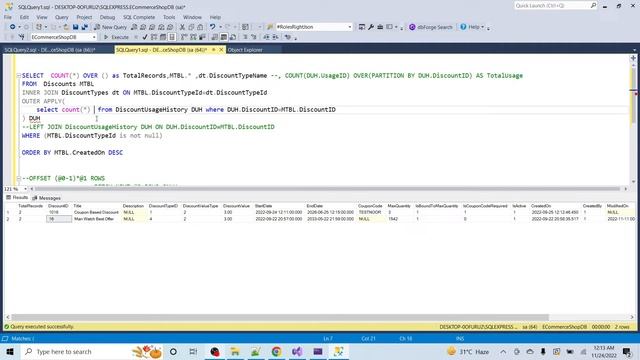This screenshot has height=360, width=640.
Task: Click the New Query button
Action: tap(110, 27)
